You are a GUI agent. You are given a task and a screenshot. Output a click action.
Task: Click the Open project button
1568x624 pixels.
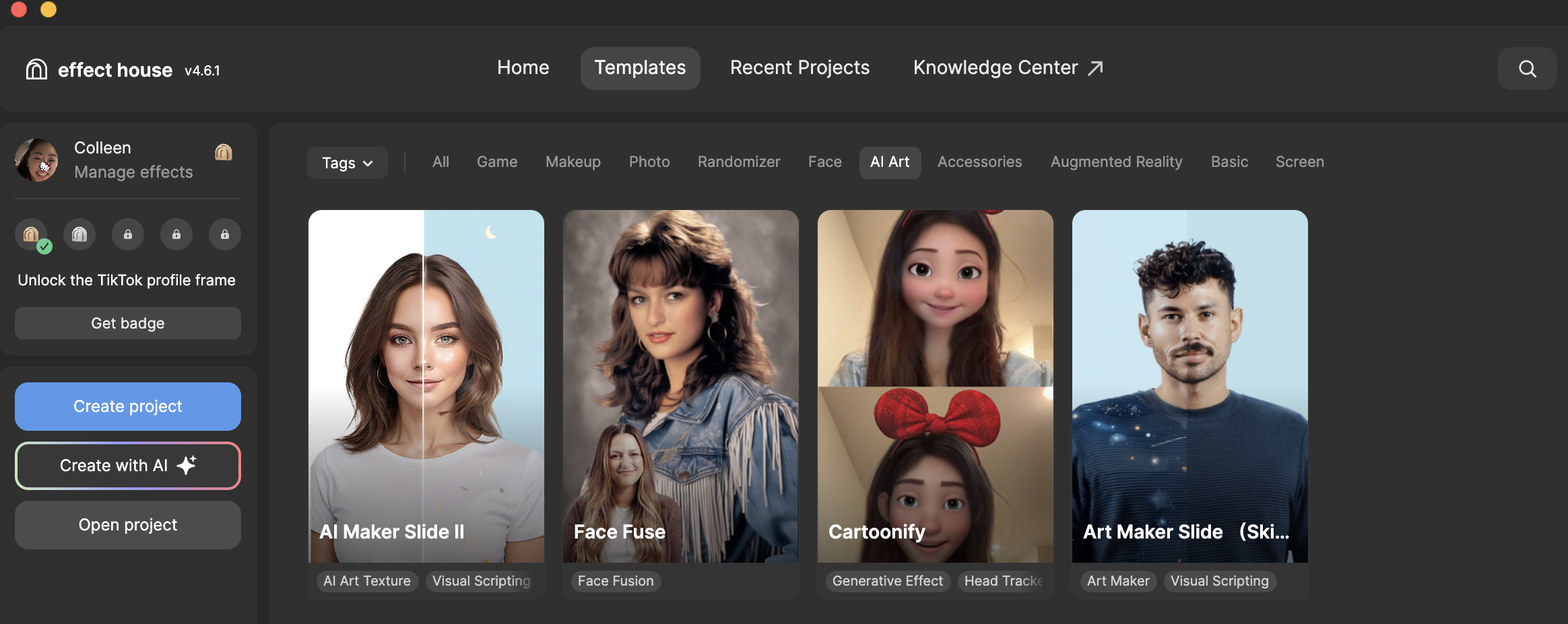128,525
